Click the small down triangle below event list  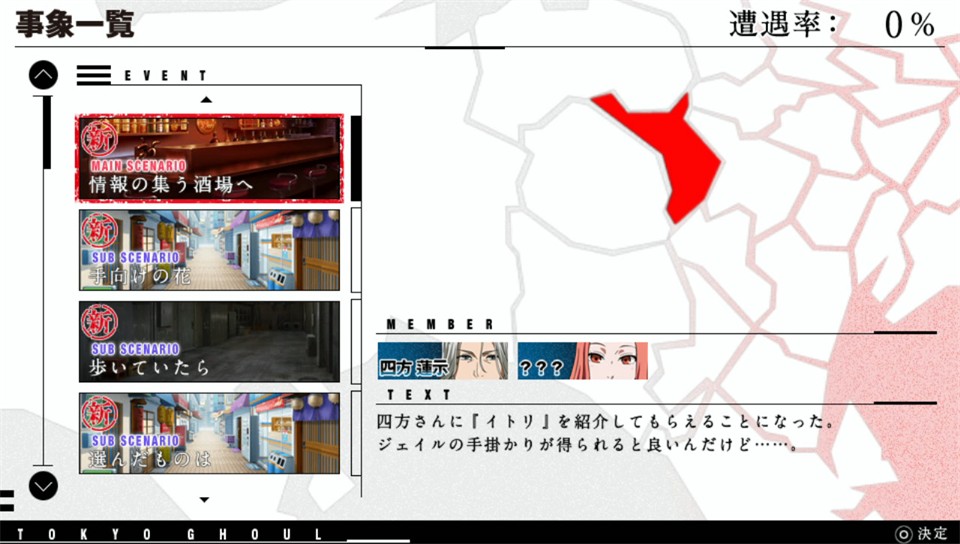coord(204,500)
